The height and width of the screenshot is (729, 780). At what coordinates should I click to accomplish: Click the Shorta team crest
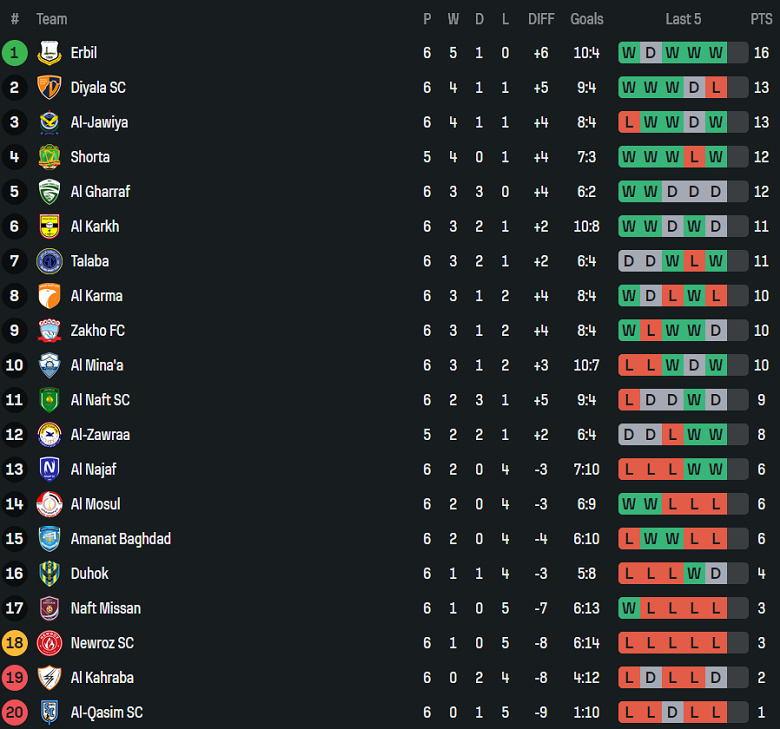[49, 157]
